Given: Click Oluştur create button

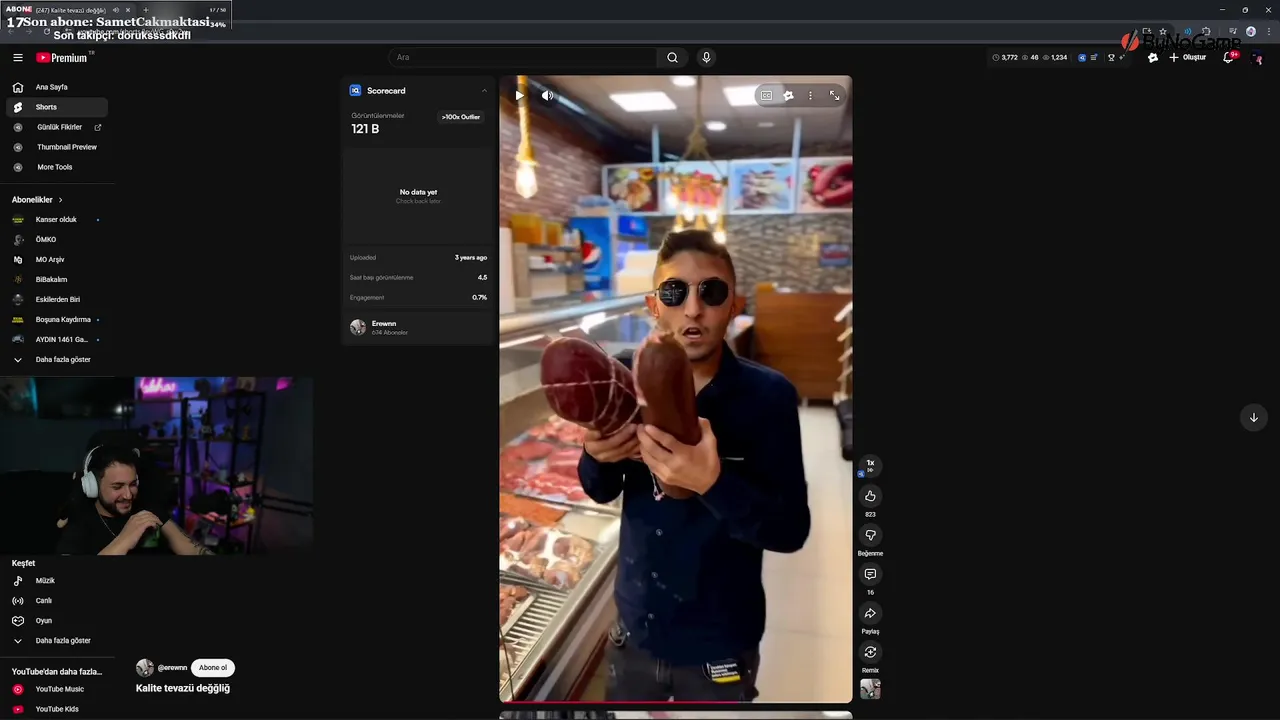Looking at the screenshot, I should click(x=1188, y=57).
